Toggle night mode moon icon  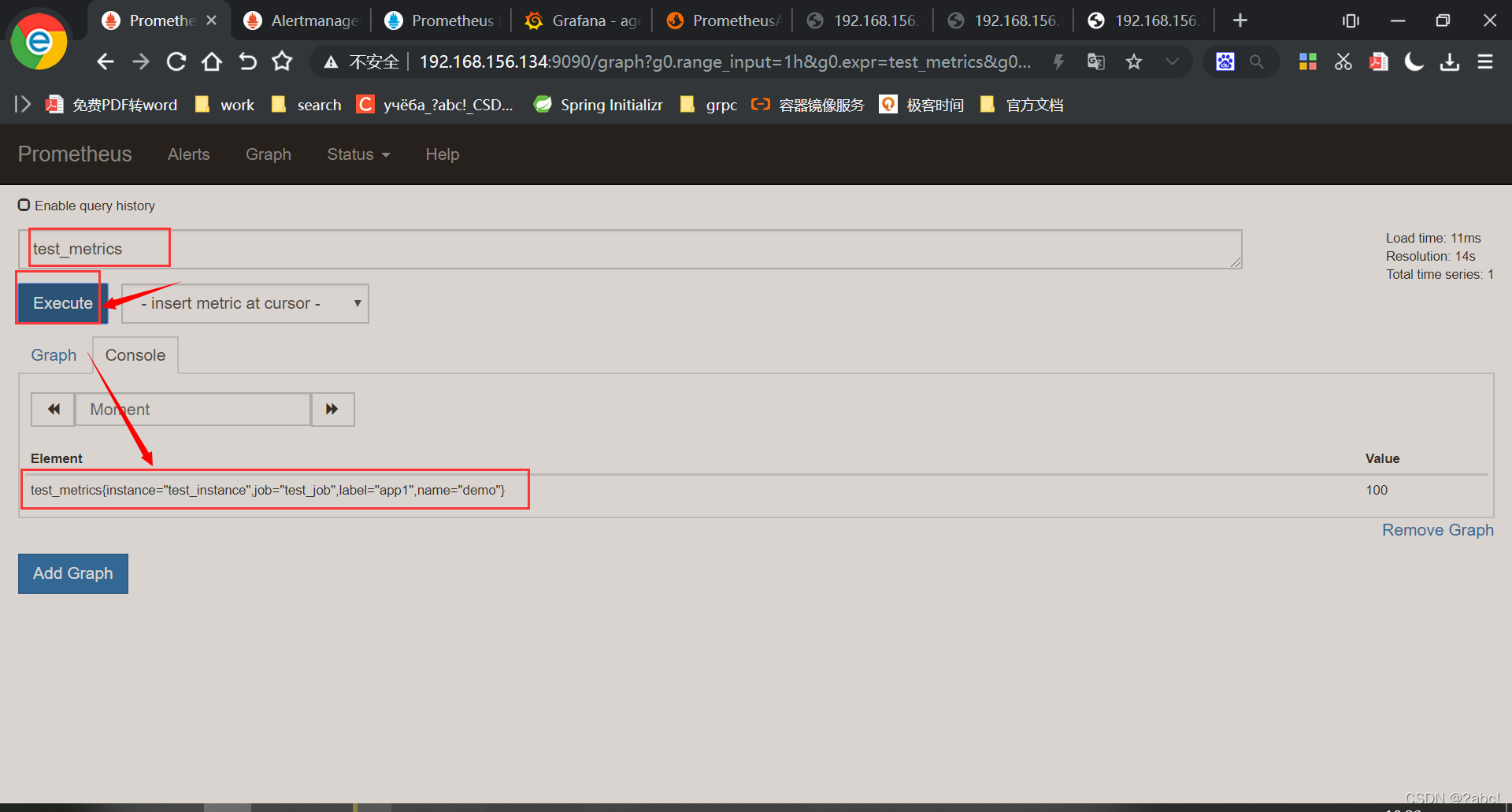click(x=1414, y=61)
